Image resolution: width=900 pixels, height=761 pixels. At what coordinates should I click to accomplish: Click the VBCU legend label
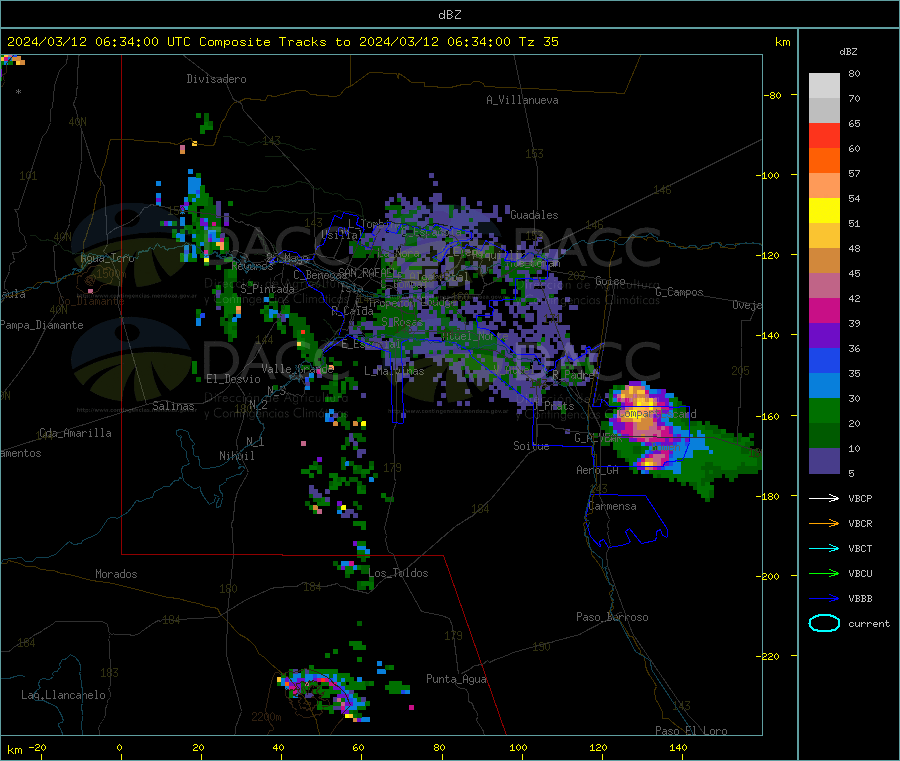[x=860, y=573]
